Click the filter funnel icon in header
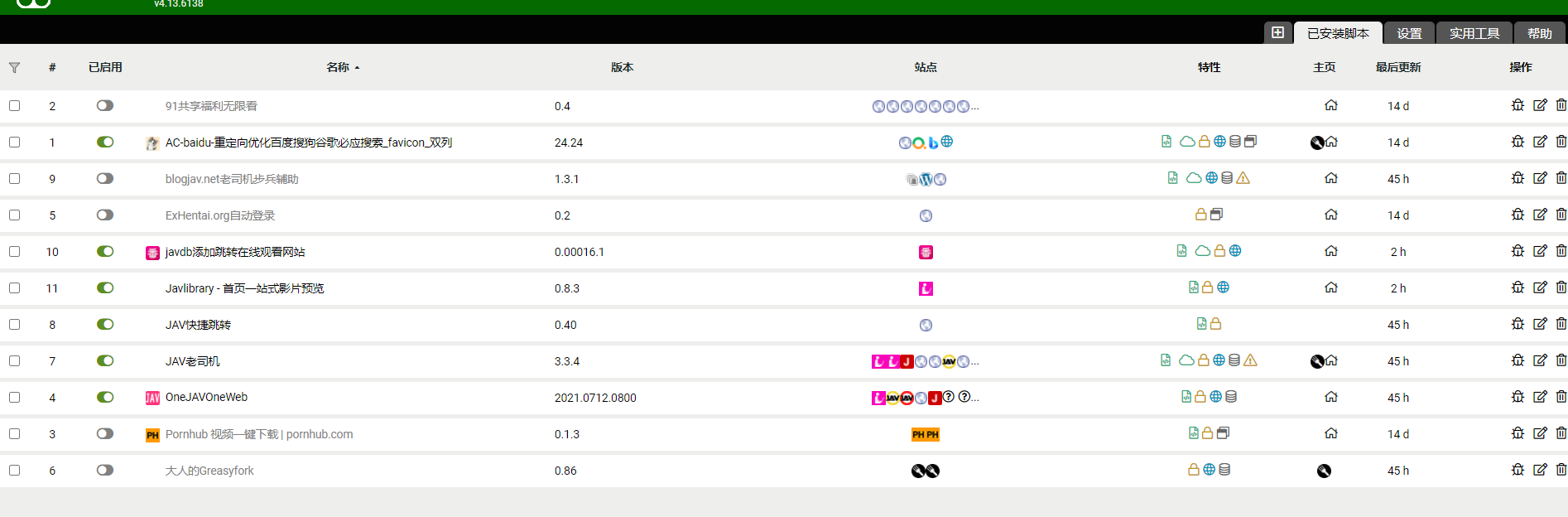 14,68
